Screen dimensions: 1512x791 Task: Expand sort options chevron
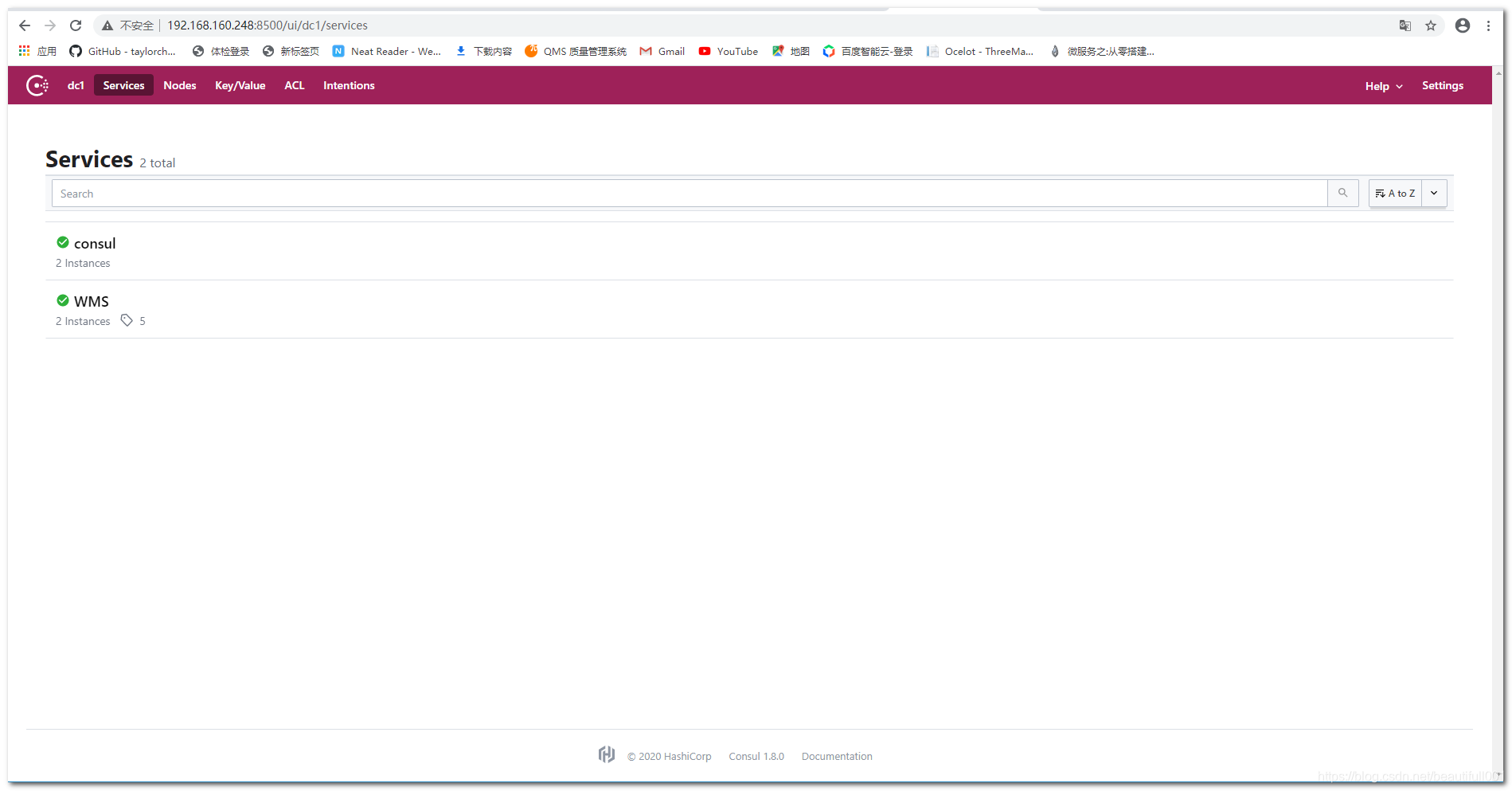pos(1434,193)
